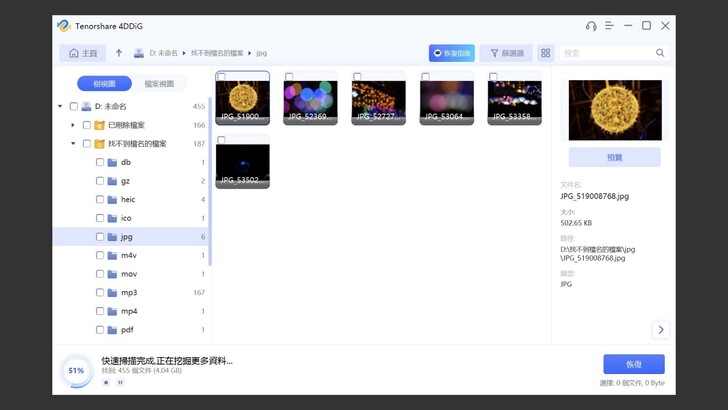
Task: Collapse the D: 未命名 drive node
Action: [60, 106]
